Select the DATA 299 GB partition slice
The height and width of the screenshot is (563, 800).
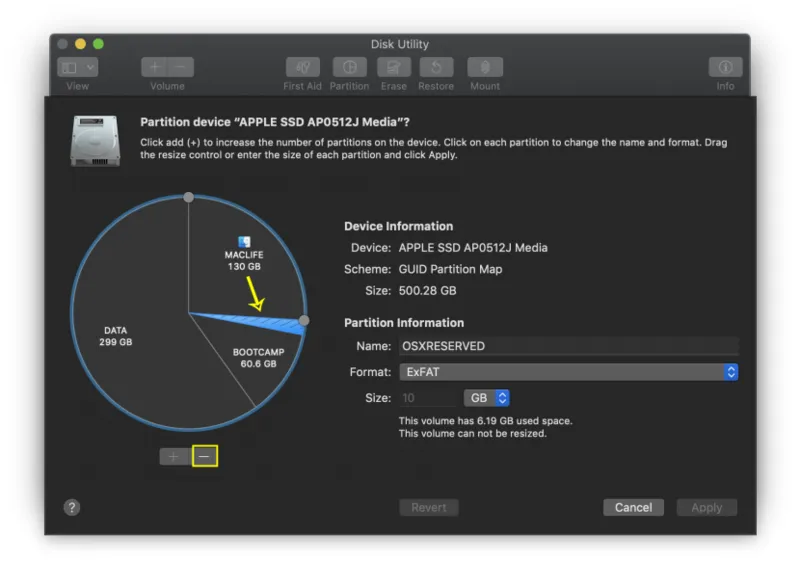tap(115, 336)
